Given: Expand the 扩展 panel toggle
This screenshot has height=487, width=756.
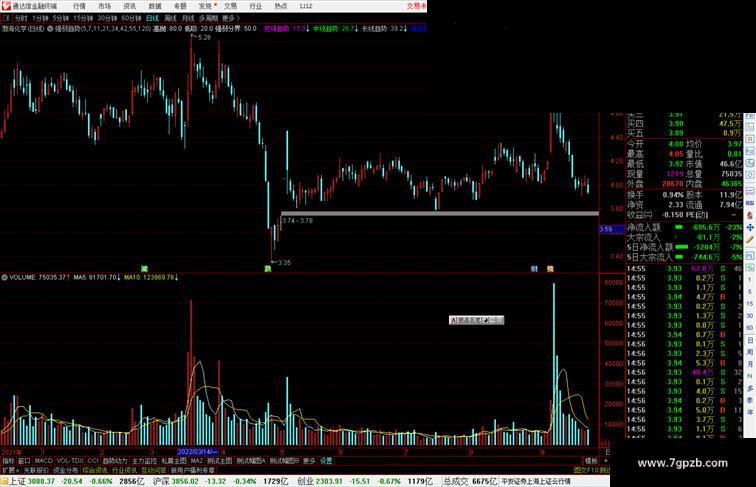Looking at the screenshot, I should tap(11, 470).
